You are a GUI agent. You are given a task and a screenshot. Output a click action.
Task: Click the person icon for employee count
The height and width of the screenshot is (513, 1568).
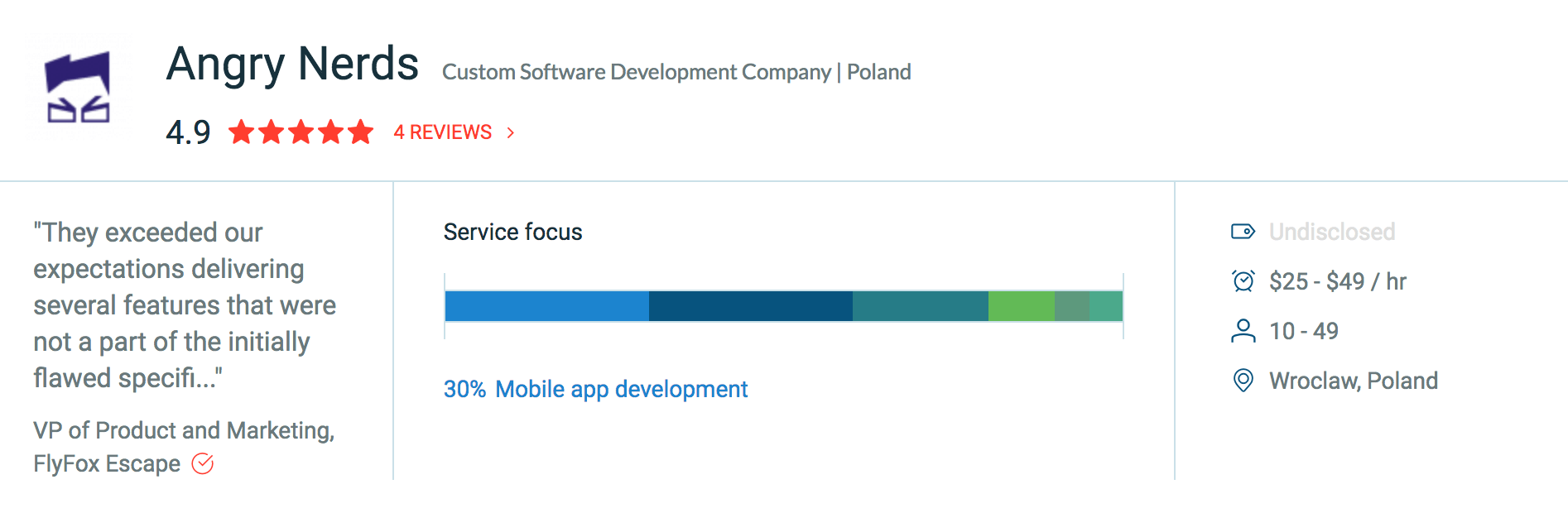[1243, 331]
